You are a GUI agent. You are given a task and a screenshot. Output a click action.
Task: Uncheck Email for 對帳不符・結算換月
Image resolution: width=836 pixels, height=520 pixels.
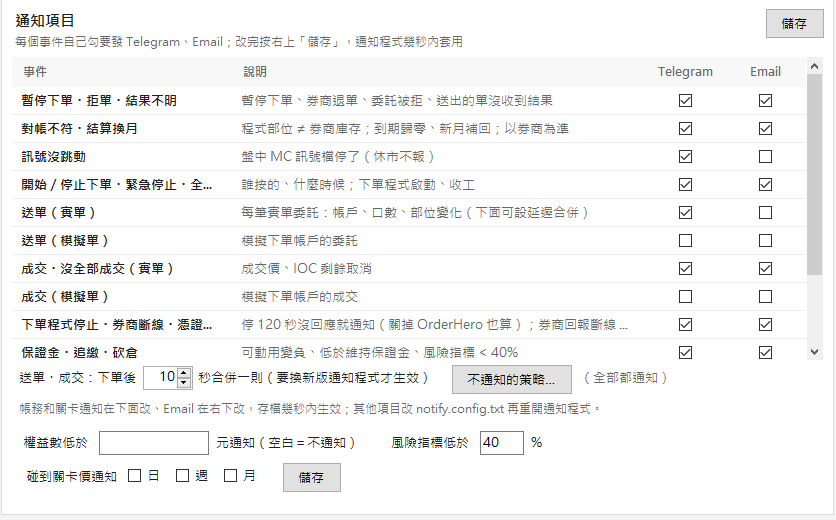(765, 129)
